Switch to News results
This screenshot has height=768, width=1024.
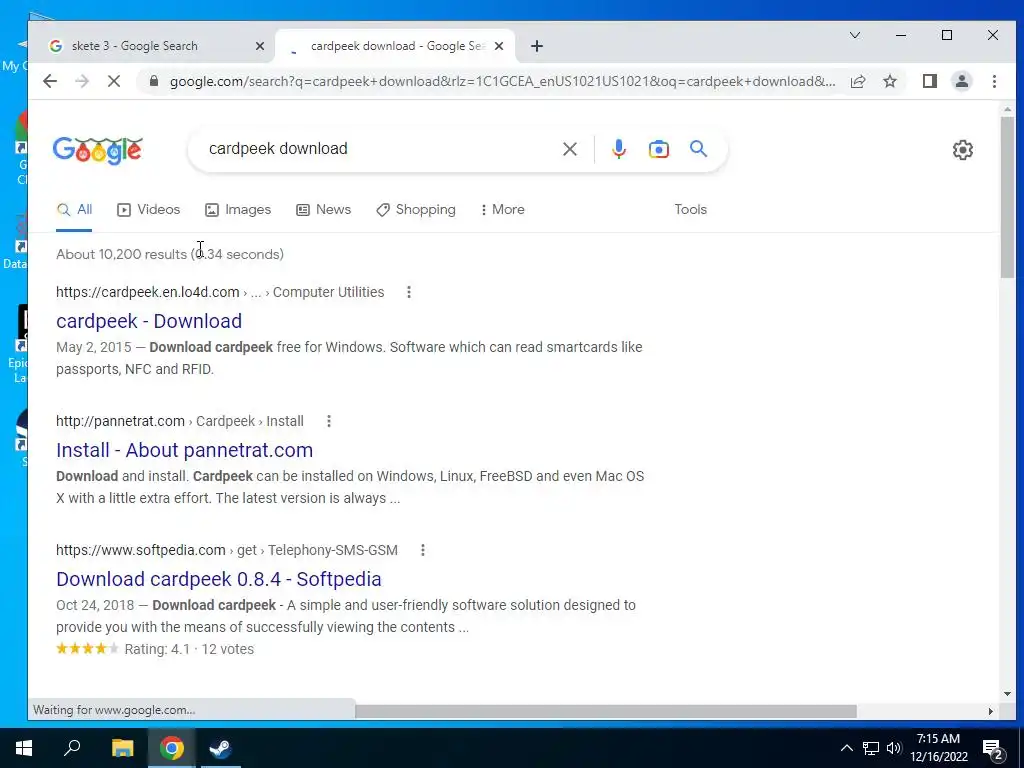click(x=323, y=210)
